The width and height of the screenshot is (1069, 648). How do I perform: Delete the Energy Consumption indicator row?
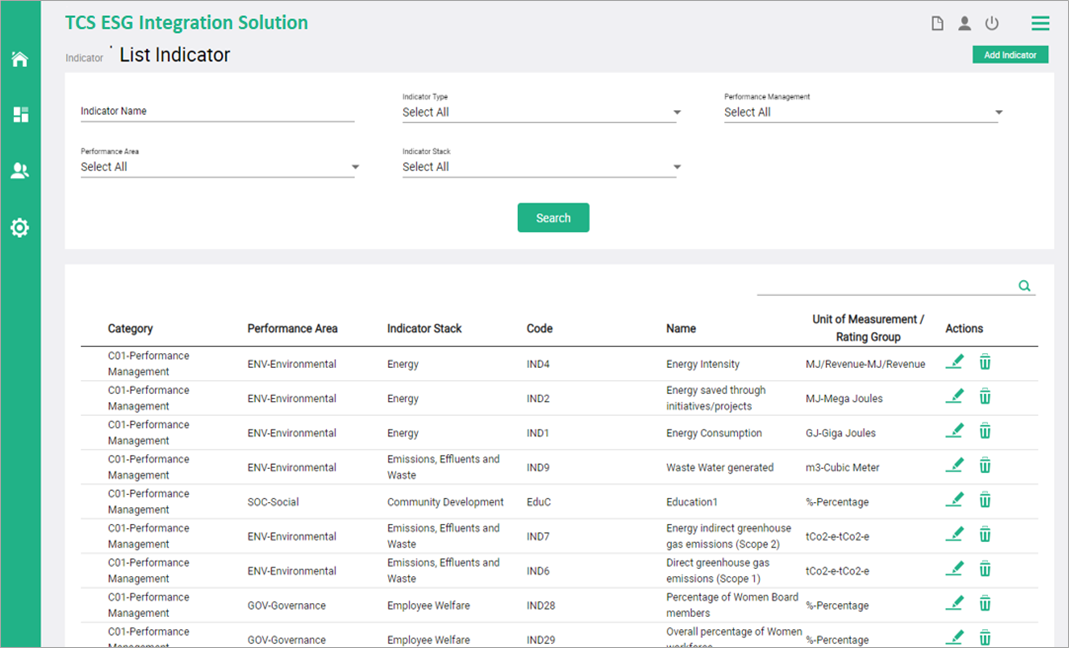985,431
